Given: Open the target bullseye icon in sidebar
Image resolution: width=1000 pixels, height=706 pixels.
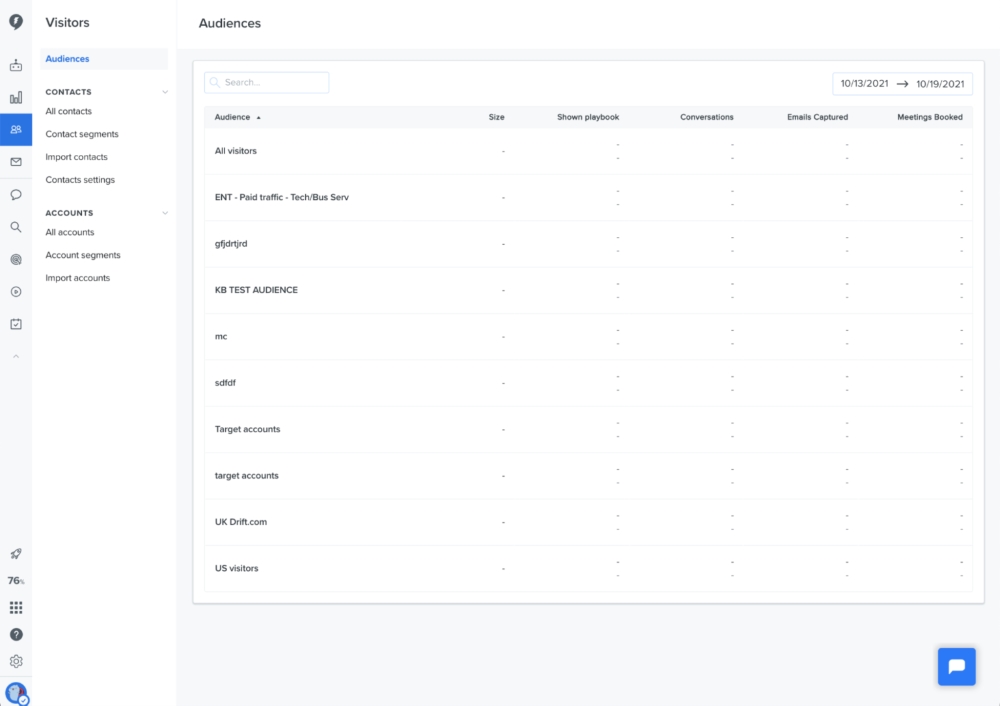Looking at the screenshot, I should (16, 259).
